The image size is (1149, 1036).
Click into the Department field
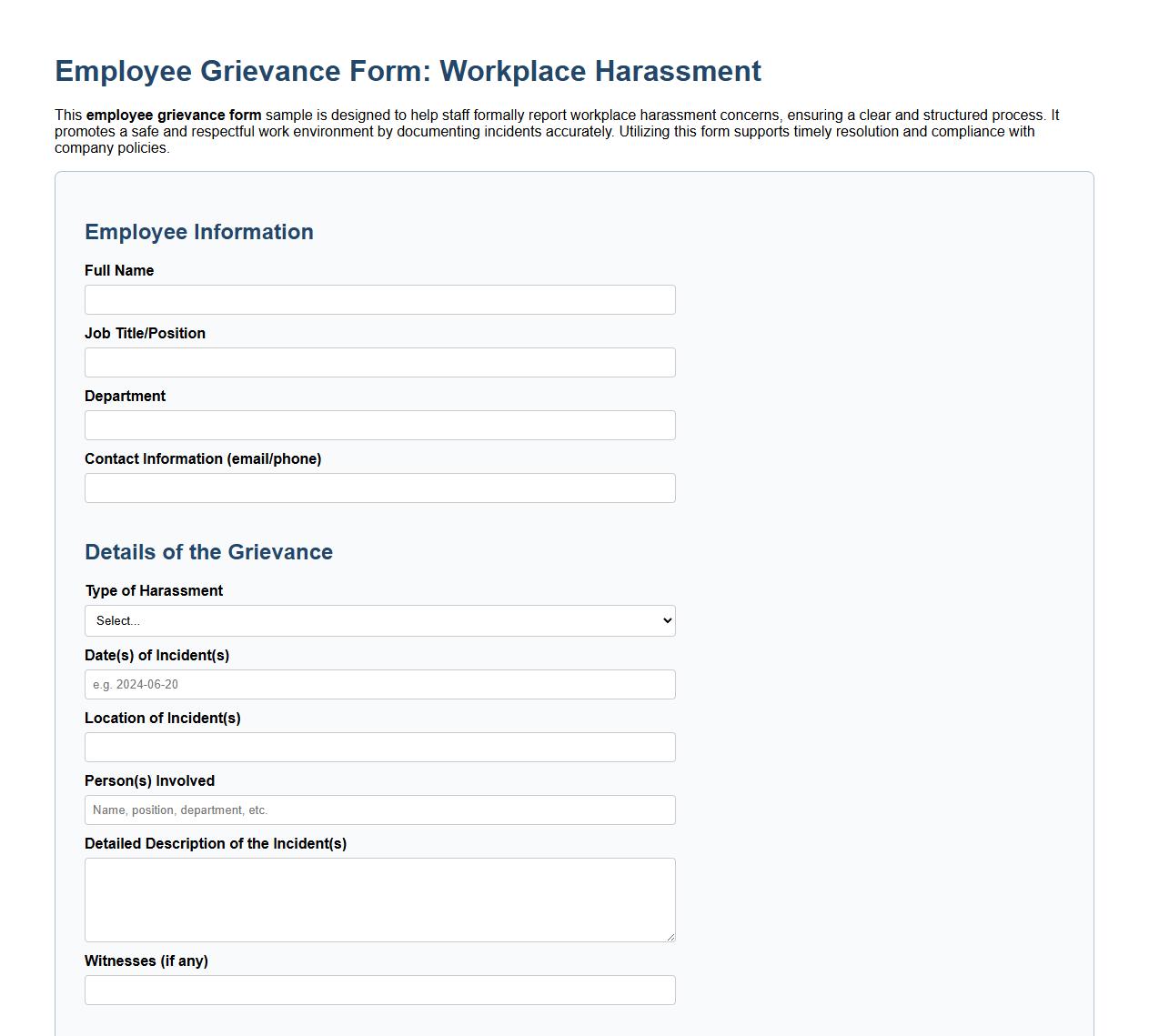pyautogui.click(x=379, y=425)
